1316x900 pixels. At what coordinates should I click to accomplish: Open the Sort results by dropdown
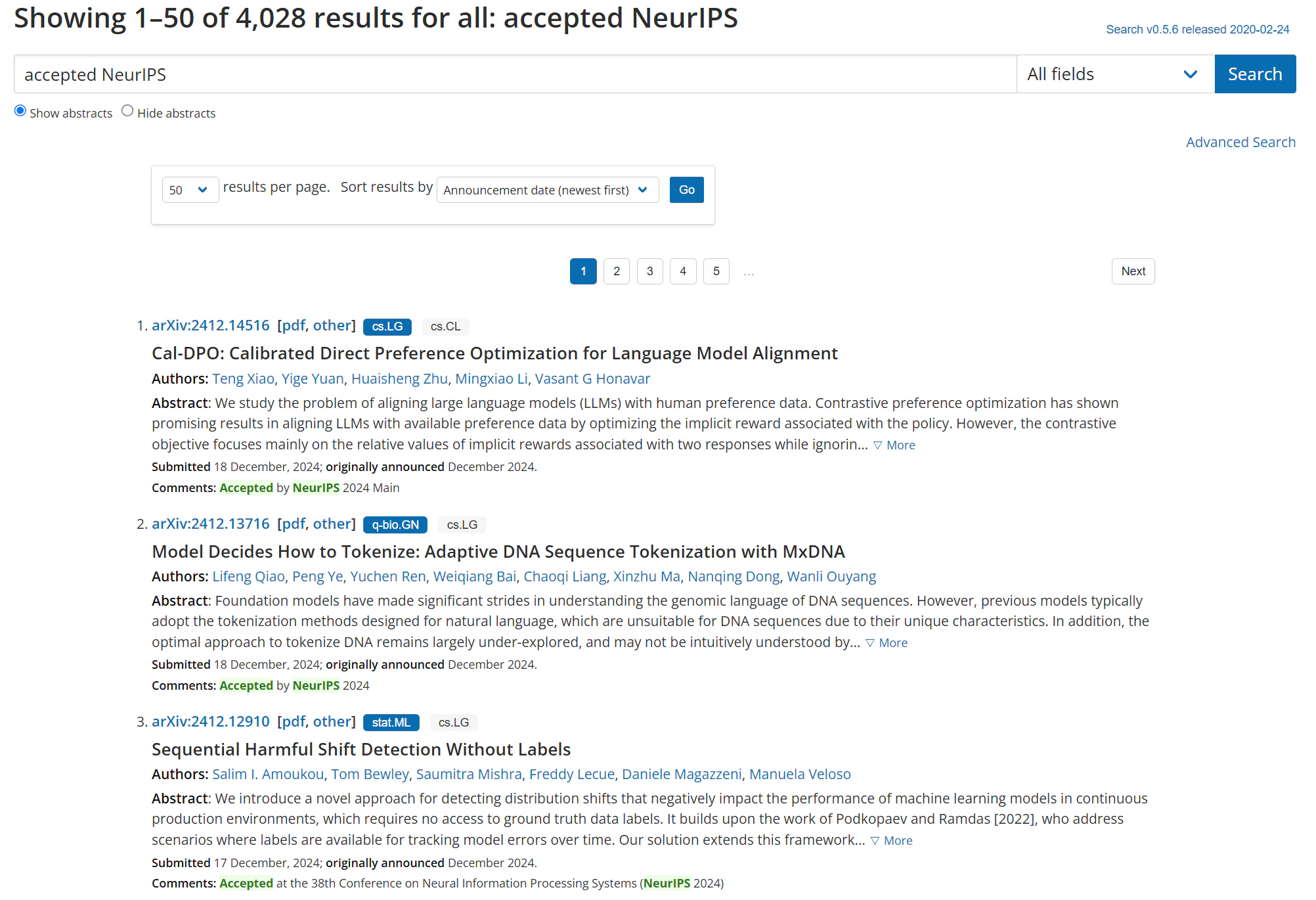547,190
